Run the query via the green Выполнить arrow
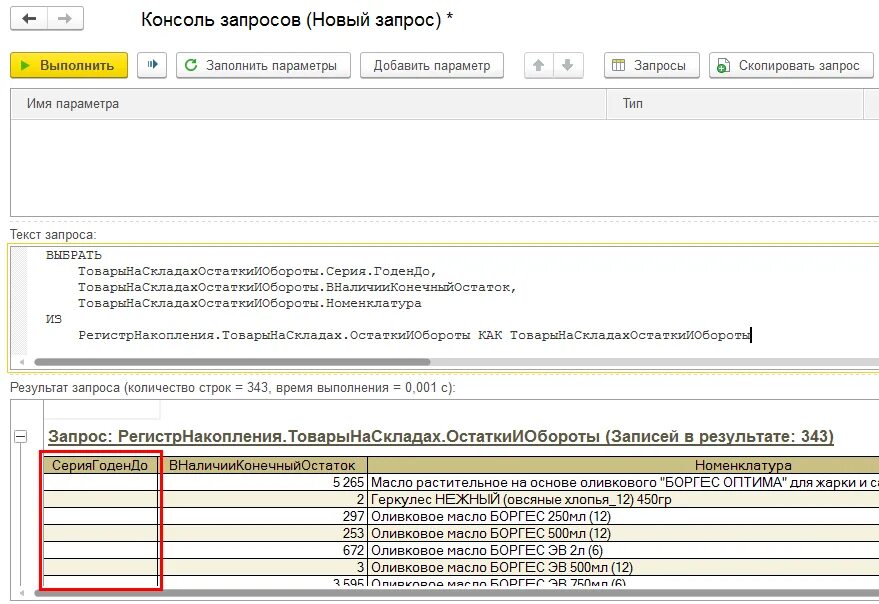 pyautogui.click(x=24, y=65)
